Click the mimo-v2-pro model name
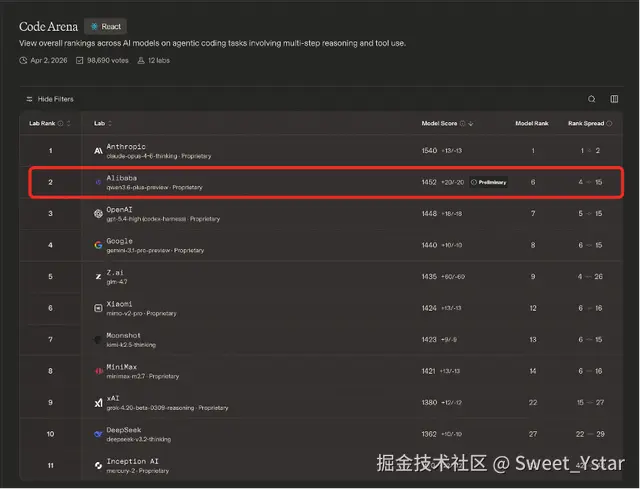This screenshot has height=489, width=640. click(124, 313)
